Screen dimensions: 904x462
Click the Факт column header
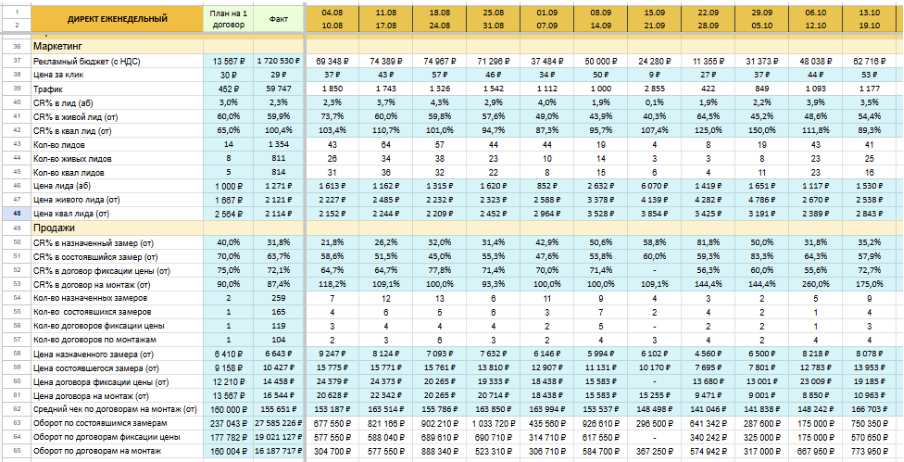(x=278, y=18)
